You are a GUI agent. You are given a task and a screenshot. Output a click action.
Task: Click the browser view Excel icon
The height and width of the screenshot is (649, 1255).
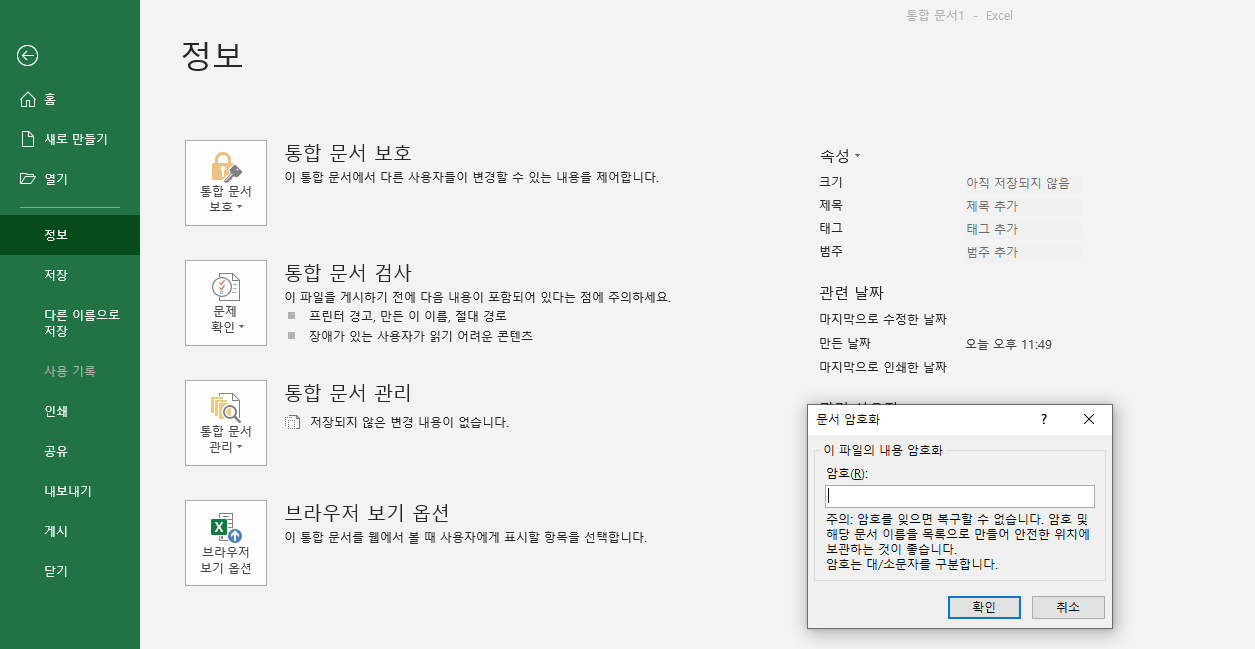click(225, 529)
